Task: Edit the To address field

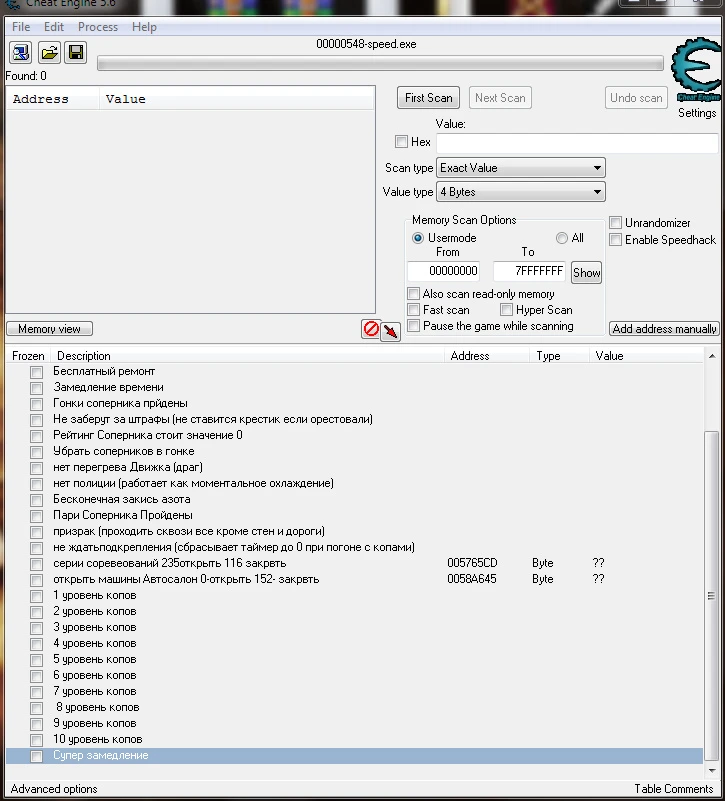Action: pyautogui.click(x=529, y=271)
